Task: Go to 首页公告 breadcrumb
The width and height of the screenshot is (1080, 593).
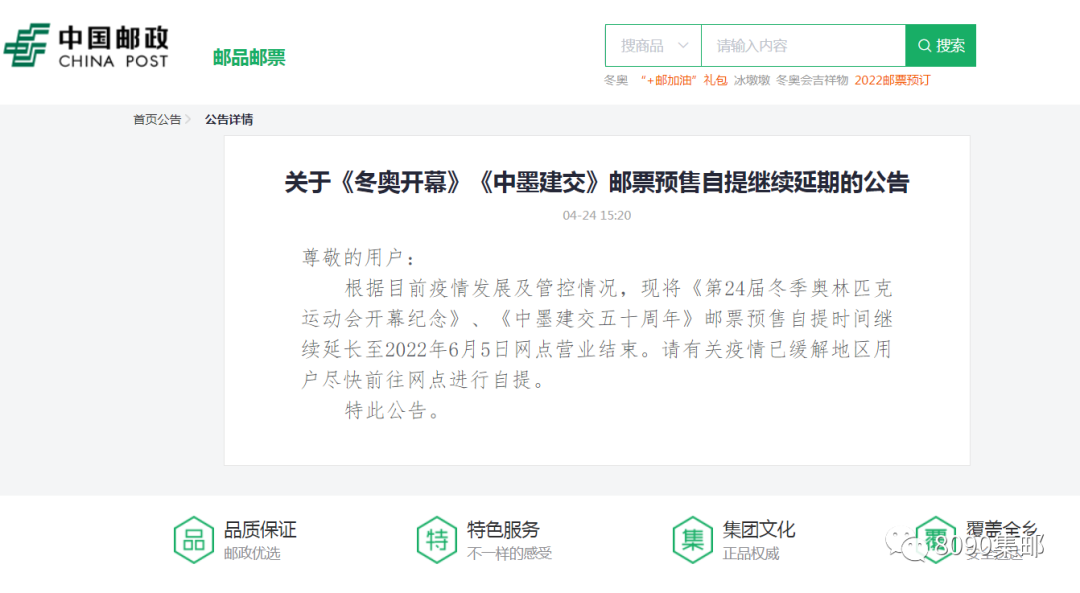Action: 157,120
